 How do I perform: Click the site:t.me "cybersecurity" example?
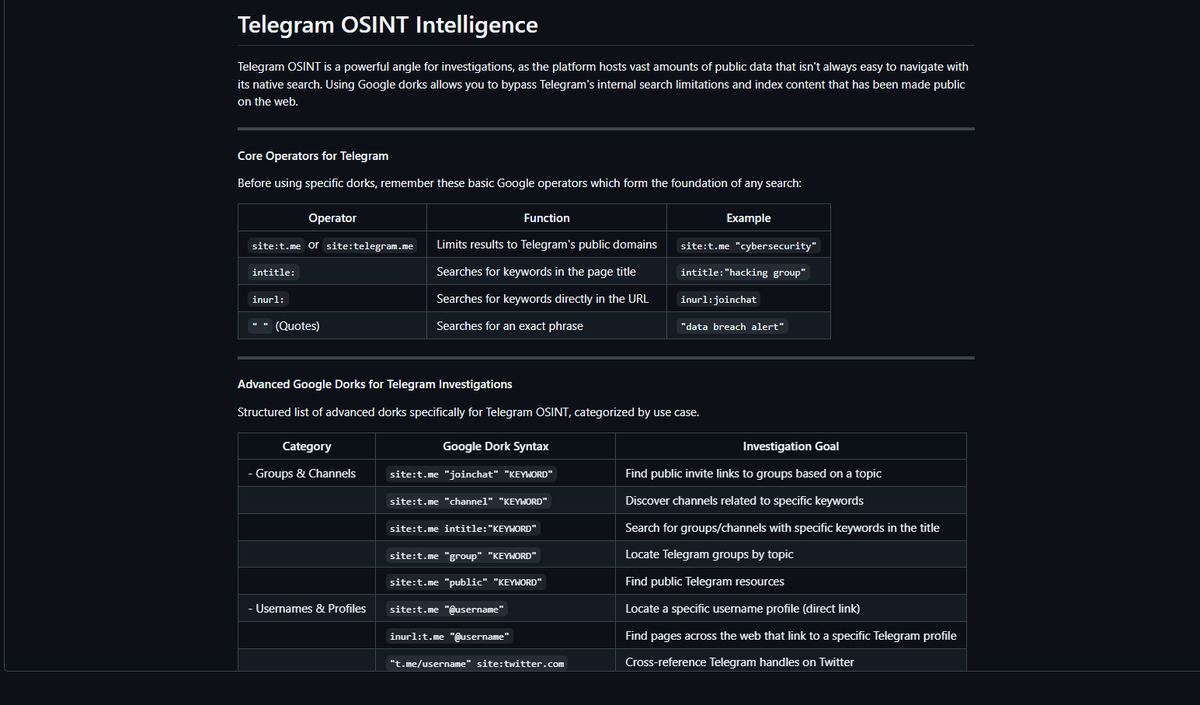click(x=749, y=245)
